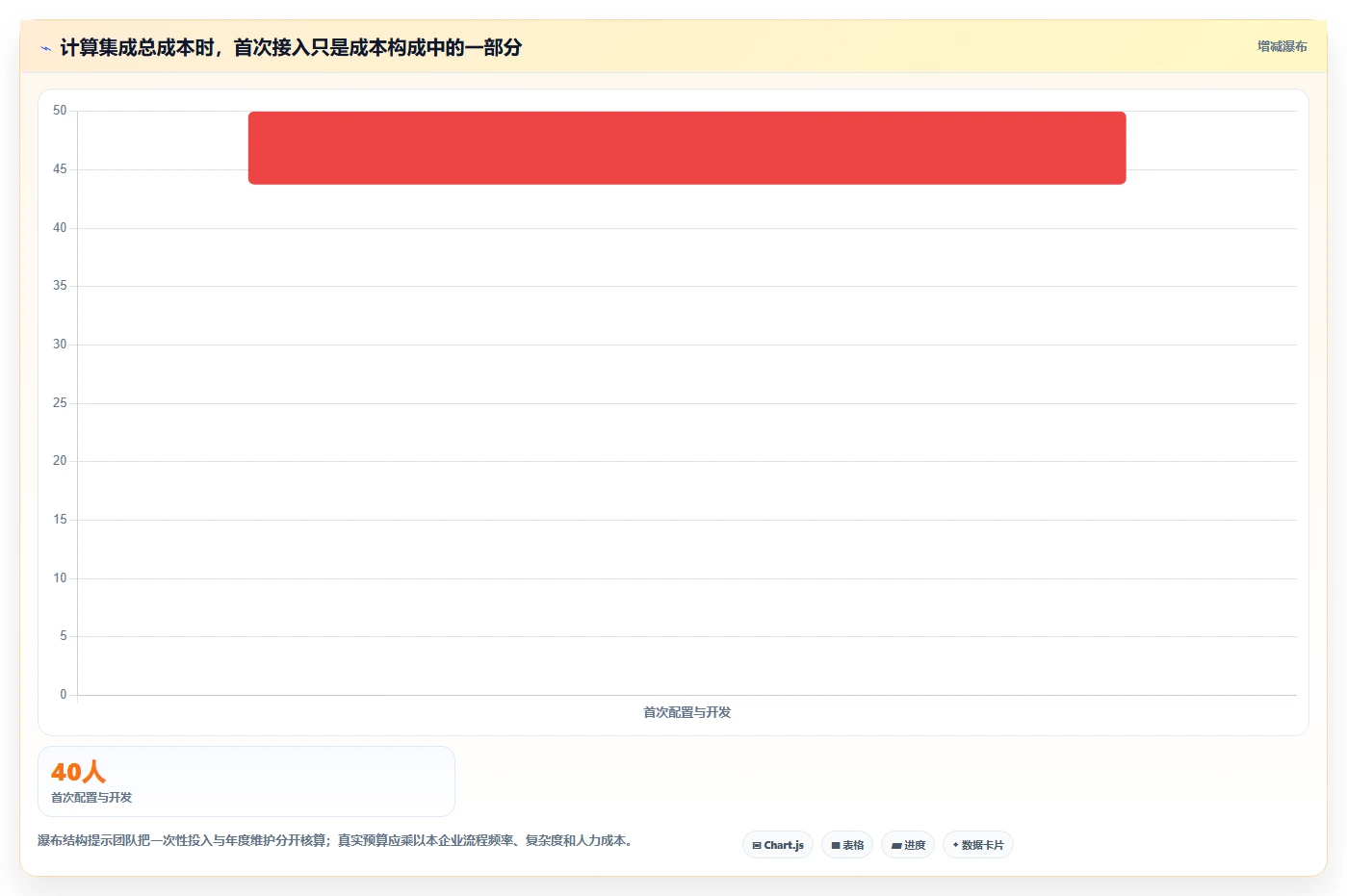1347x896 pixels.
Task: Click the 增减瀑布 label in header
Action: [1282, 46]
